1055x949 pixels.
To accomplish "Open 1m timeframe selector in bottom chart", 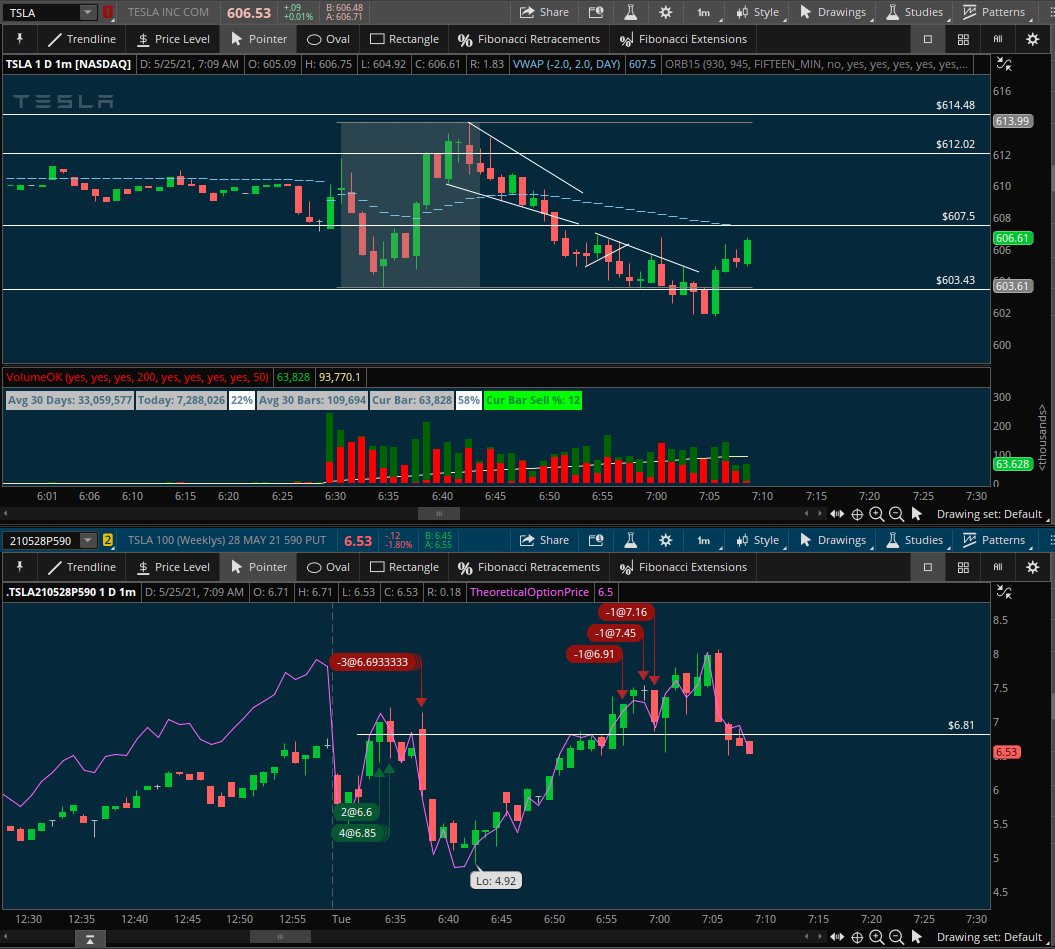I will click(x=704, y=540).
